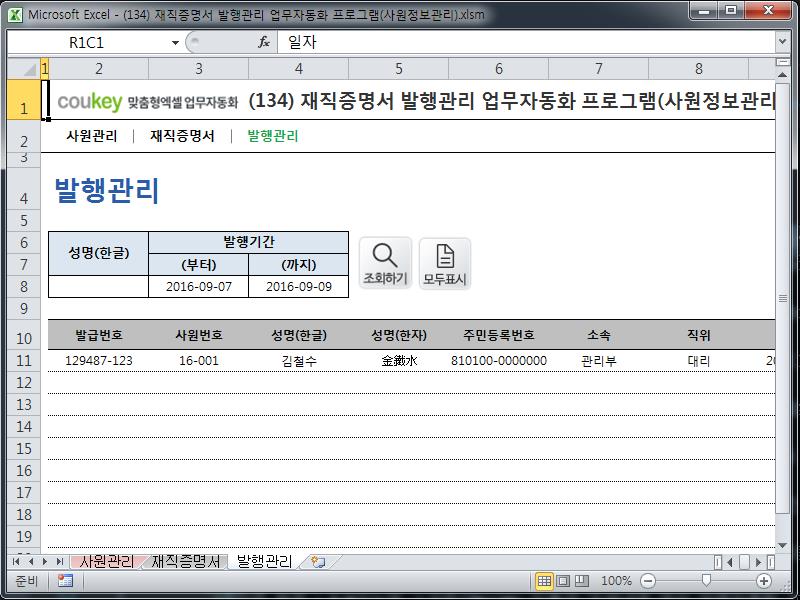
Task: Expand the formula bar with chevron
Action: point(783,42)
